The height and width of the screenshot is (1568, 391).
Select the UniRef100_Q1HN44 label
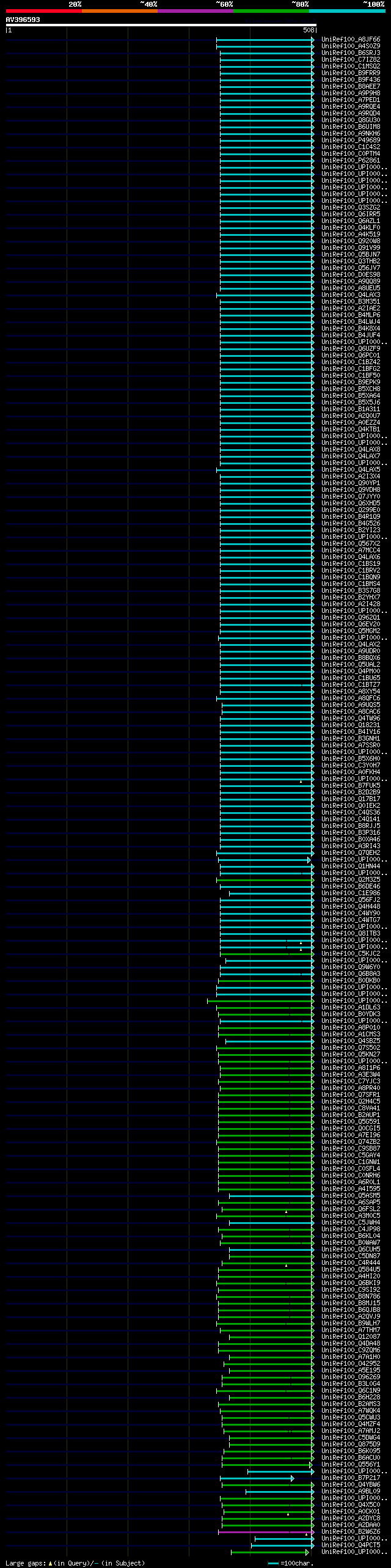coord(351,866)
